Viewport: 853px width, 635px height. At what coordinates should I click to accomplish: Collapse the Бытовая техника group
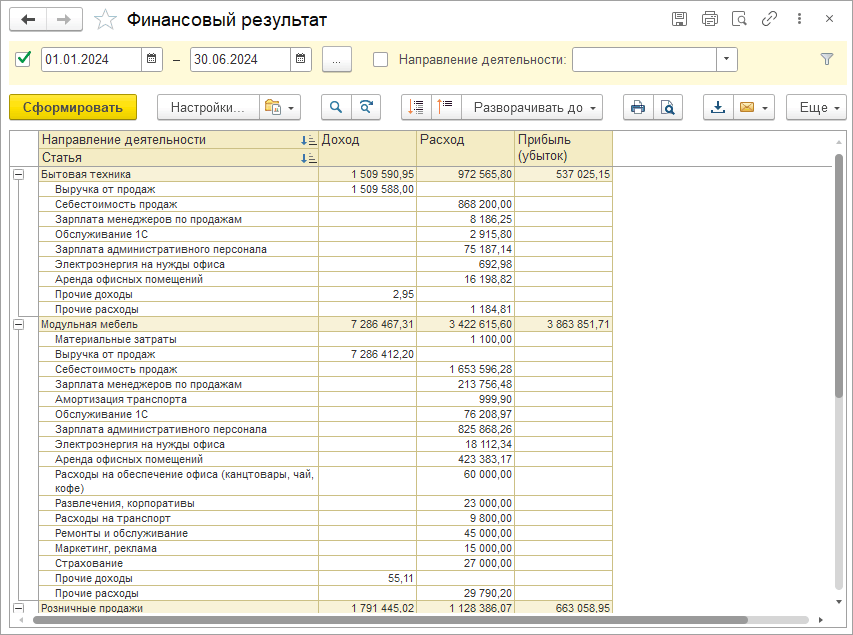[x=18, y=174]
